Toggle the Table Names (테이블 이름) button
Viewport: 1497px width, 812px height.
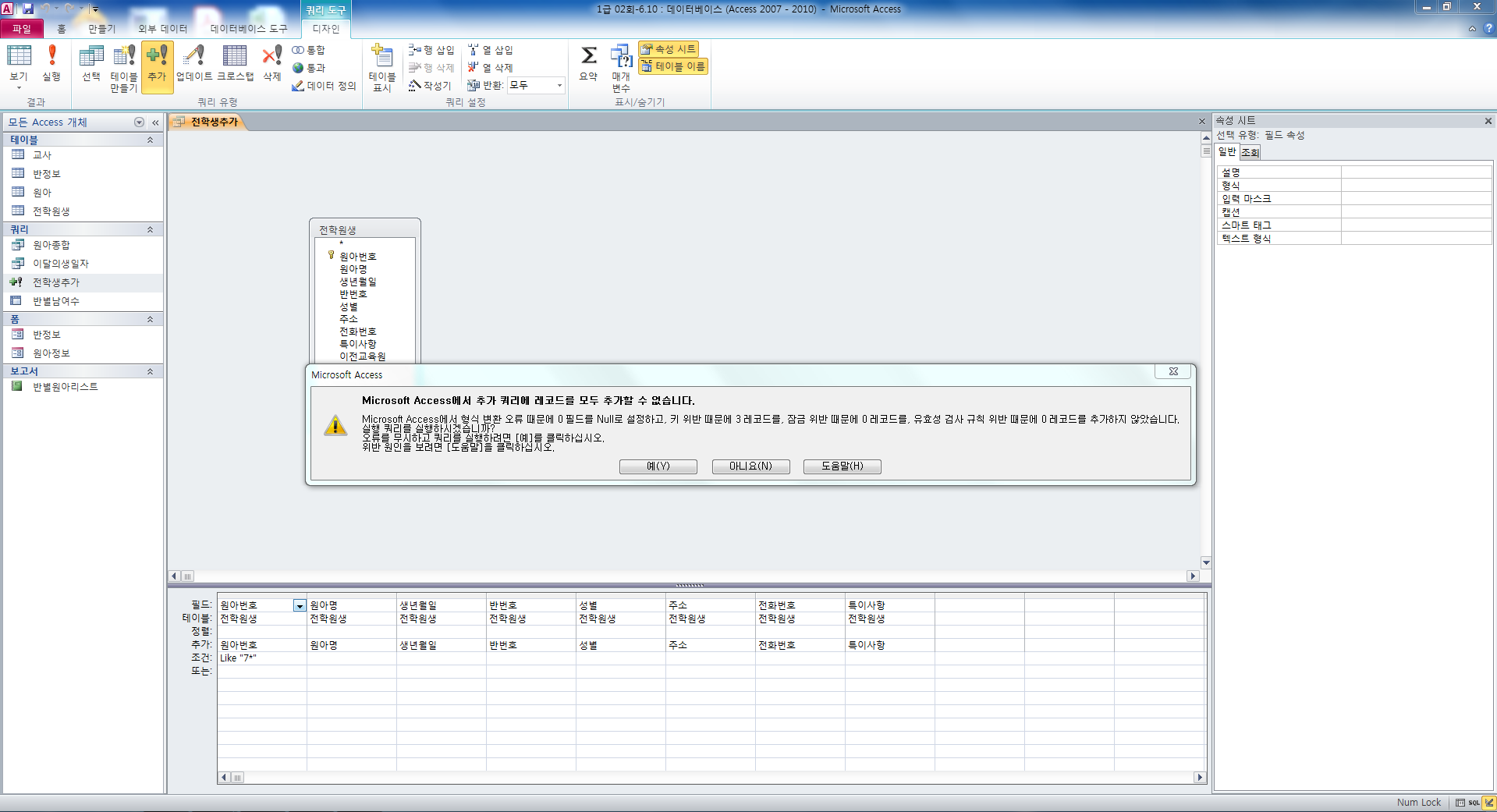click(x=673, y=66)
